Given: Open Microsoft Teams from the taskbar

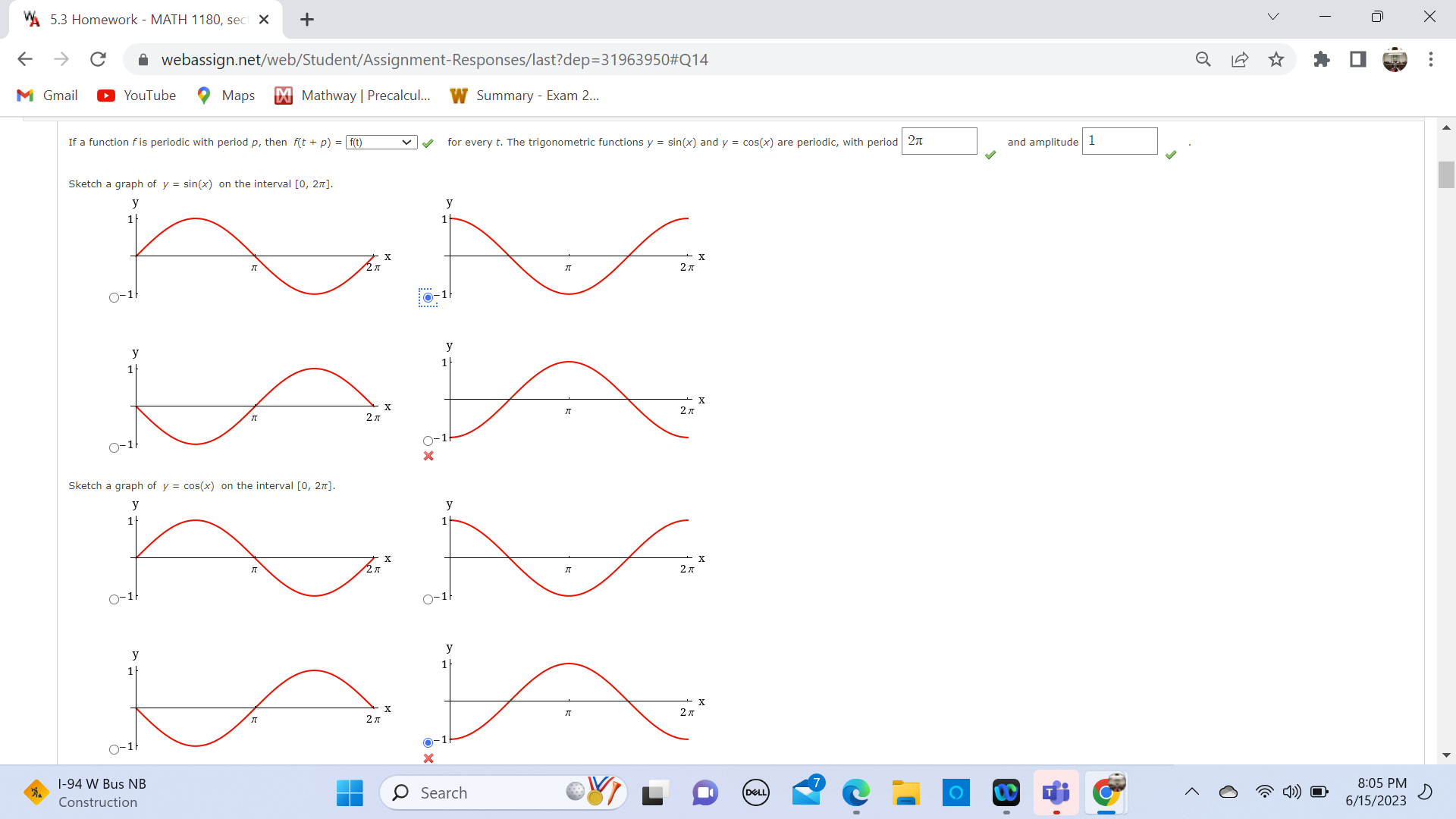Looking at the screenshot, I should (1056, 793).
